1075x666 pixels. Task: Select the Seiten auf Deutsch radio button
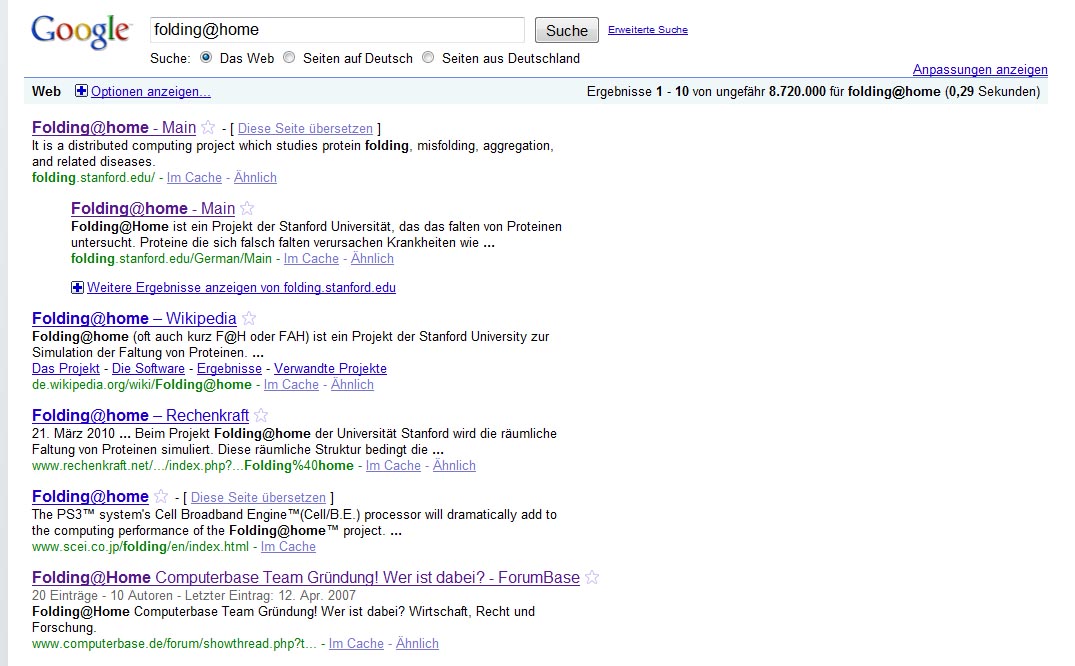(x=289, y=58)
